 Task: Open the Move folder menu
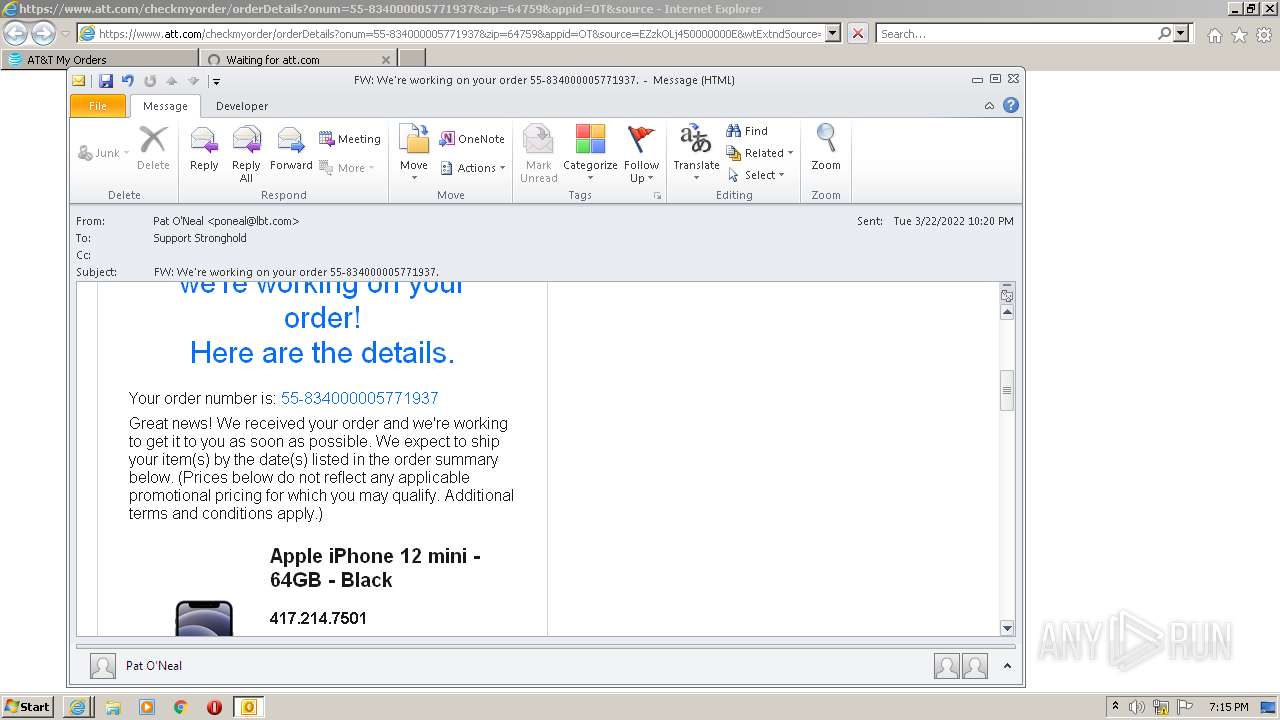point(414,154)
